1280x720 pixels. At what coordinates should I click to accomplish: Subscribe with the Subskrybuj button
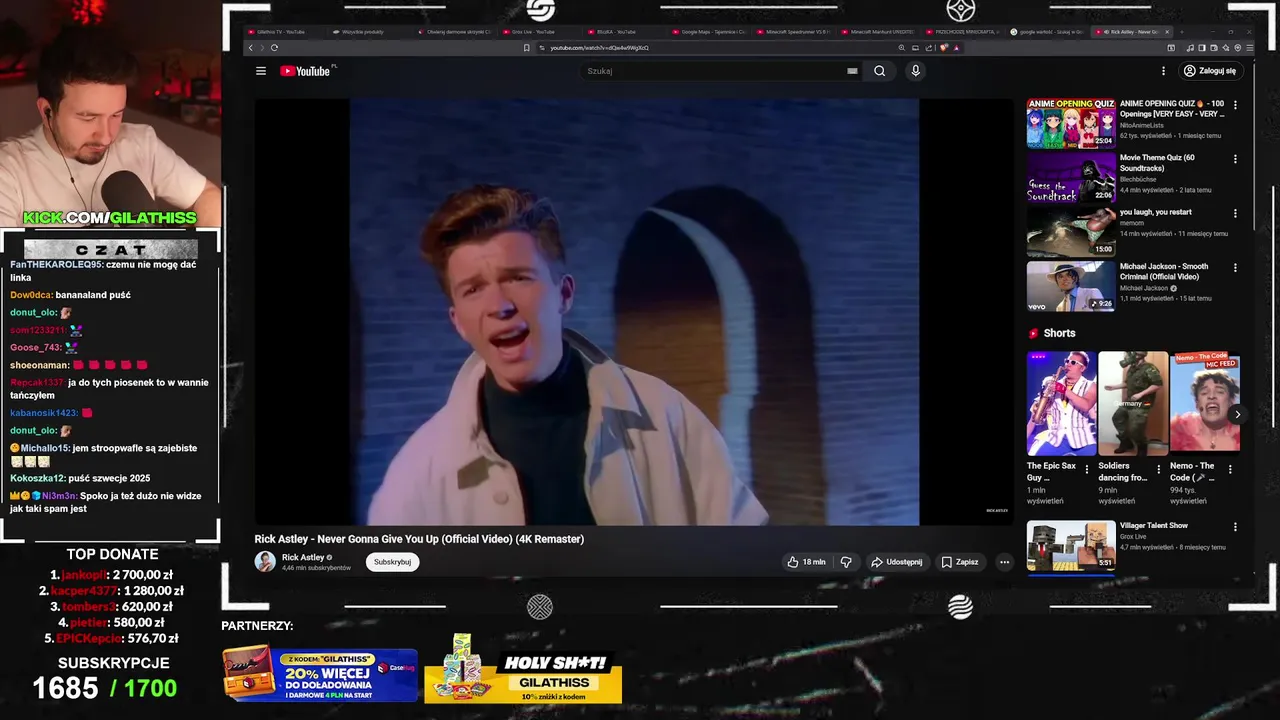(x=393, y=562)
